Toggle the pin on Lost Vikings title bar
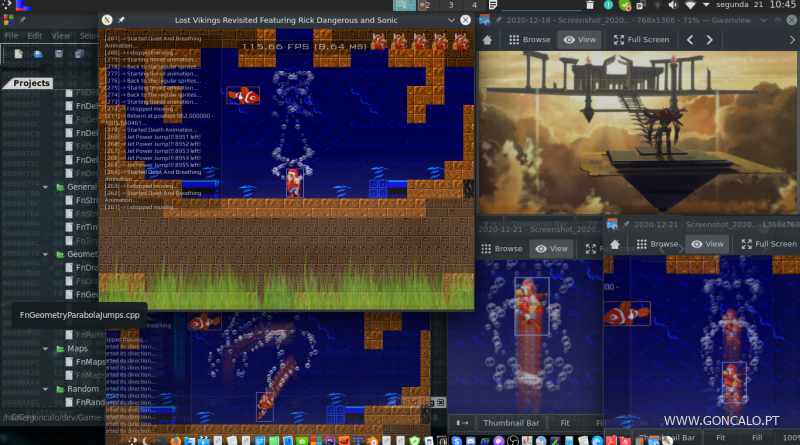Viewport: 800px width, 445px height. click(121, 20)
